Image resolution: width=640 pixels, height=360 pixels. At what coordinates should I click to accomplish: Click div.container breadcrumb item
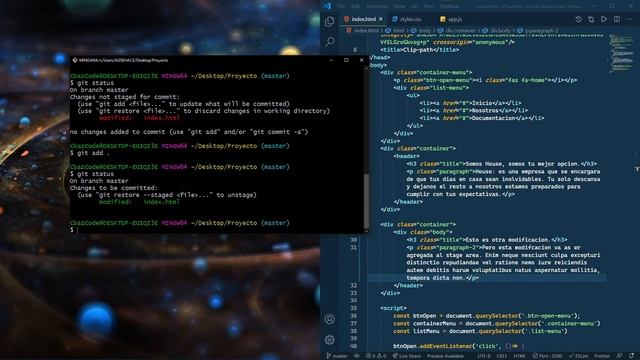[x=457, y=31]
